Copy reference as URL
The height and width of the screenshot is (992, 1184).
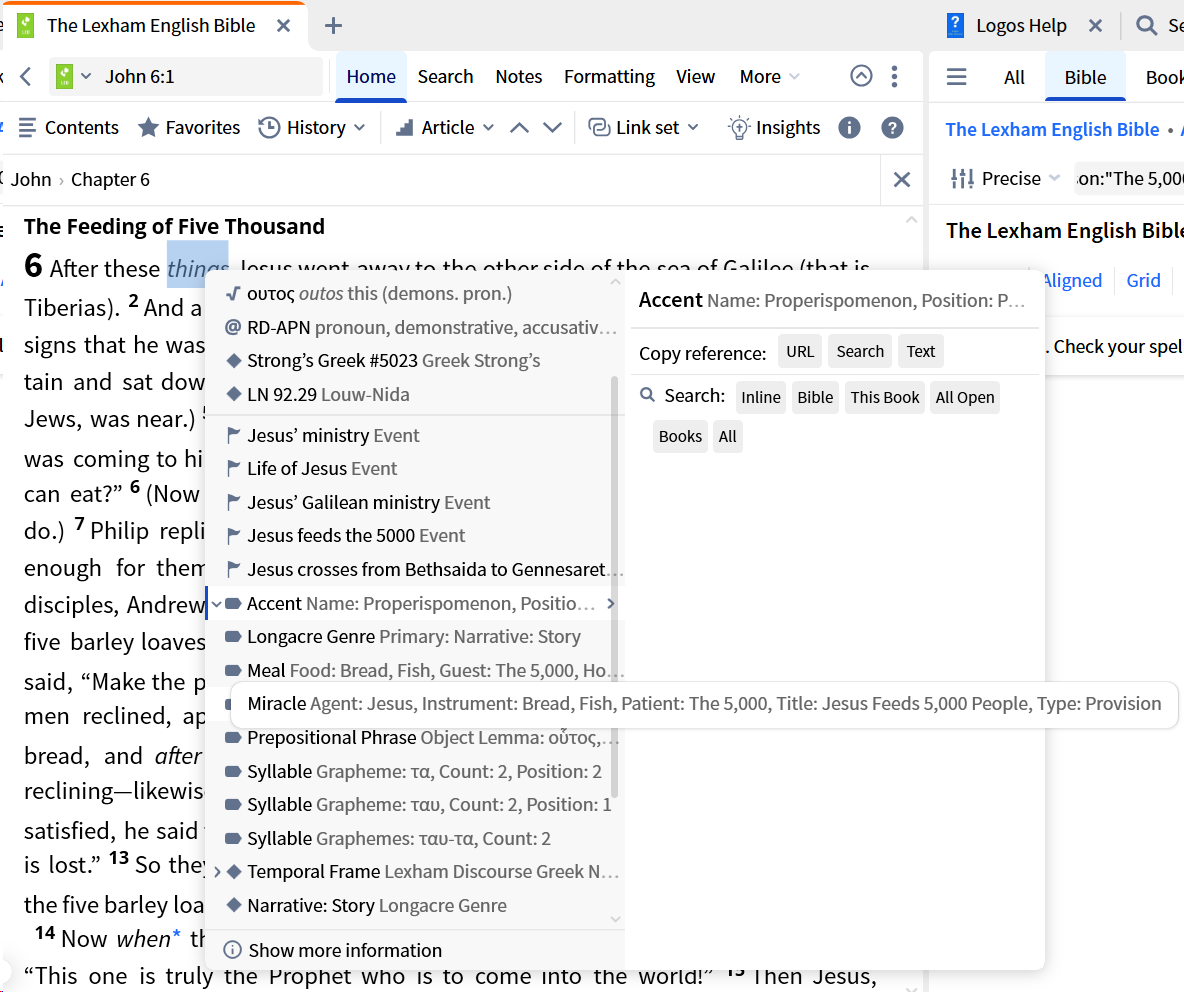[800, 352]
